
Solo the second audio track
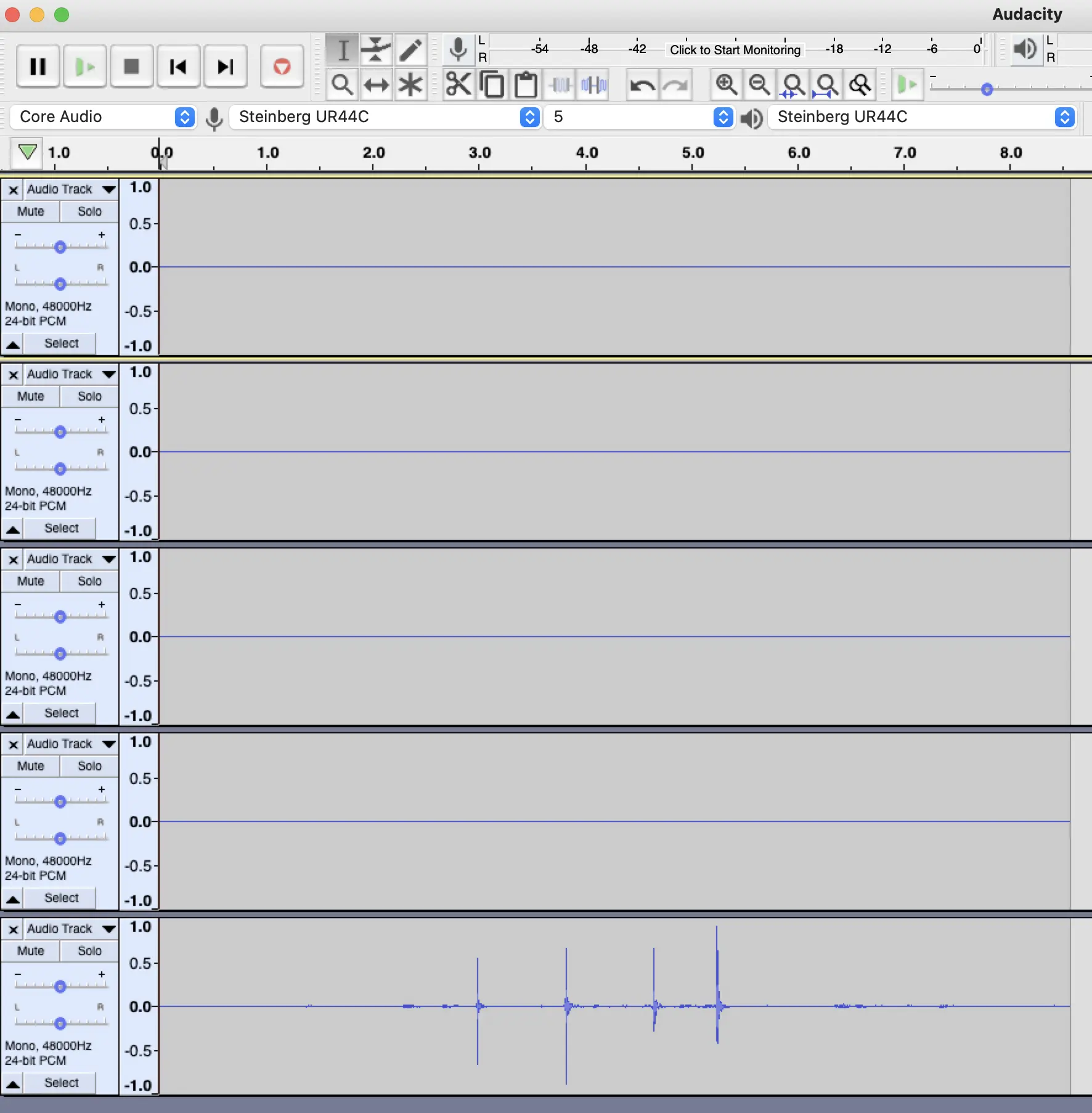click(x=89, y=396)
